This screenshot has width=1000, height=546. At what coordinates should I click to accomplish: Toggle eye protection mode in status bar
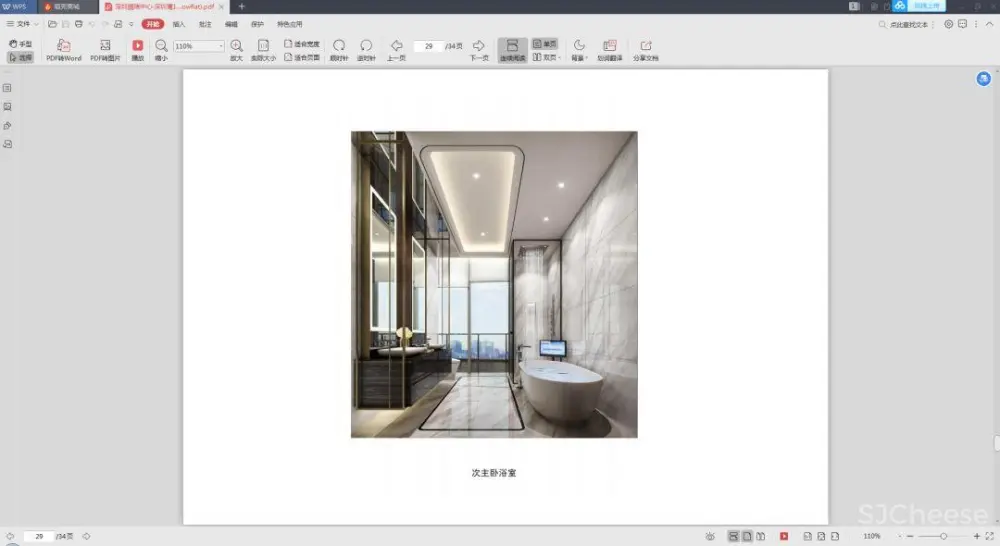click(710, 536)
